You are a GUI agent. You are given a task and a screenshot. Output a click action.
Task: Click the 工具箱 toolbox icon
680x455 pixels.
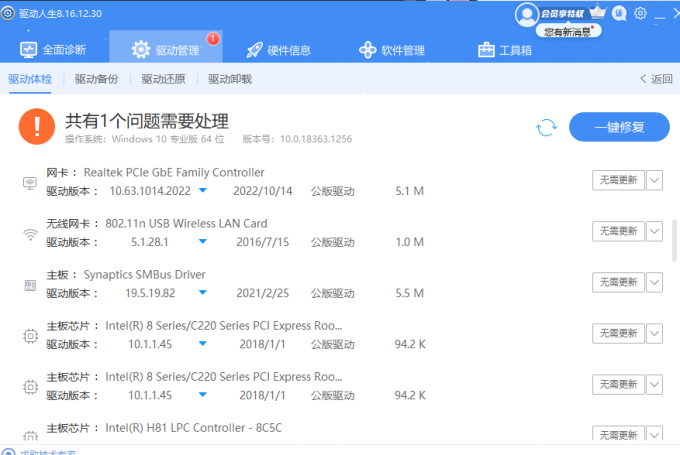pos(486,50)
